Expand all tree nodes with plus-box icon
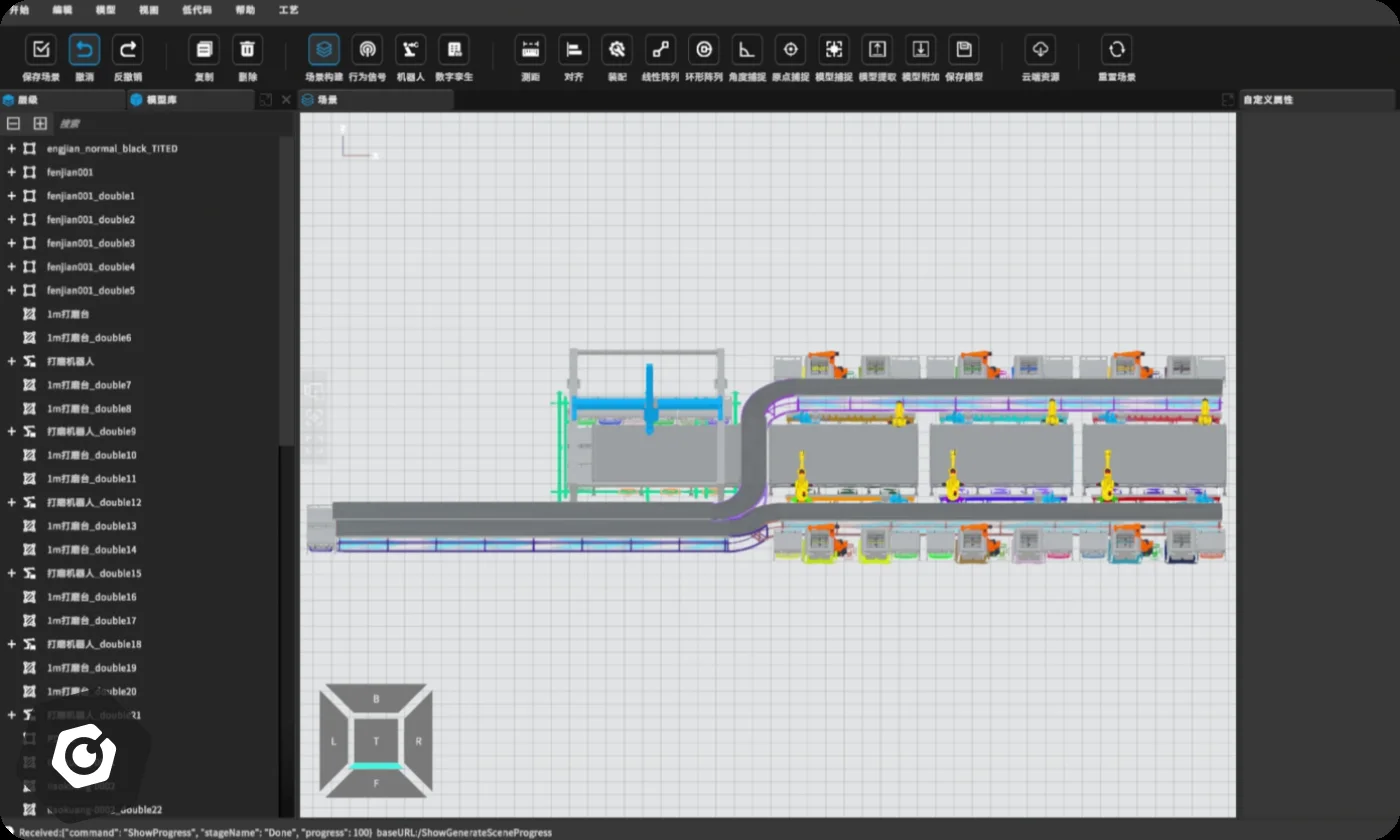The width and height of the screenshot is (1400, 840). coord(40,124)
